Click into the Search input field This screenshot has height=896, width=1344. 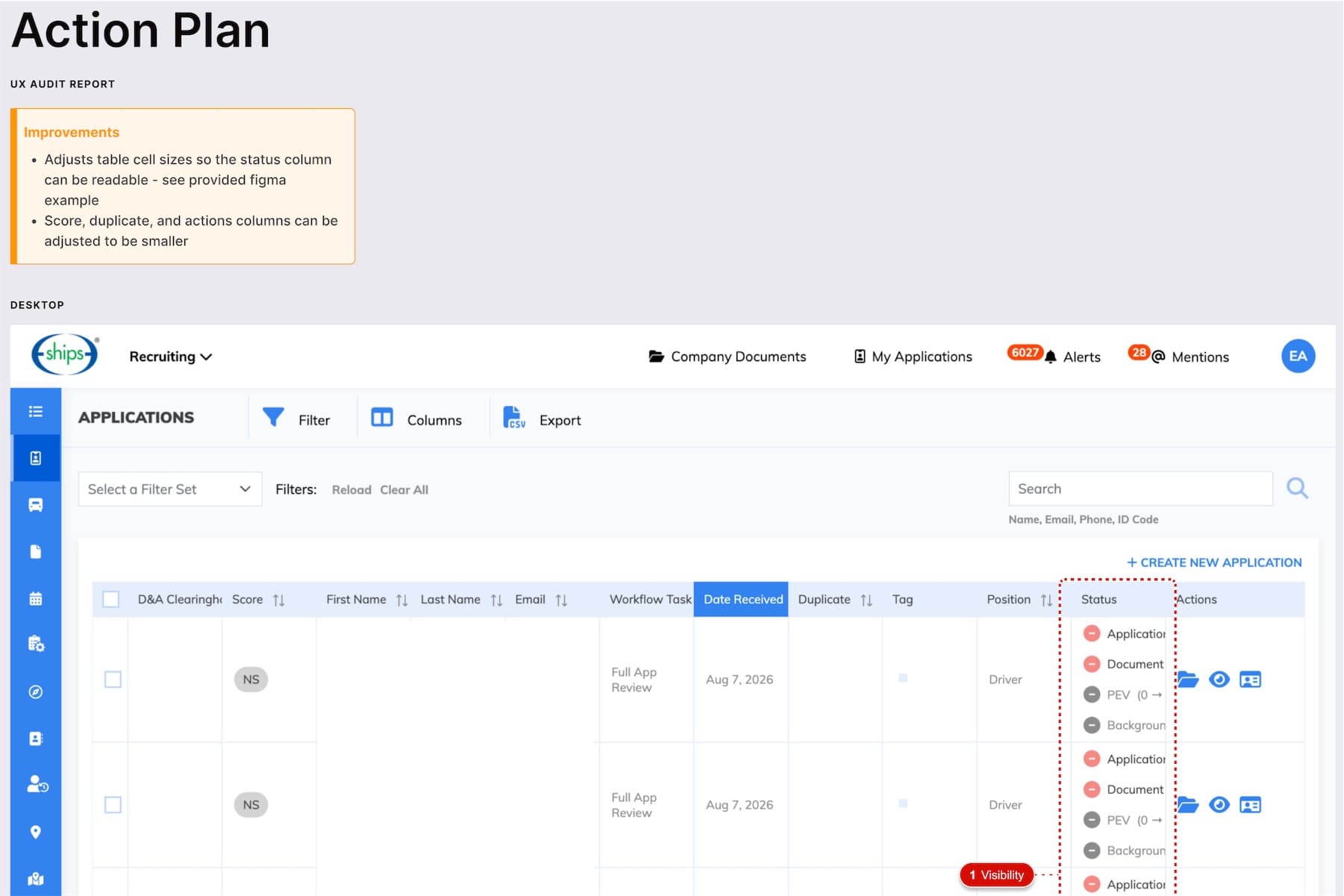pos(1140,489)
